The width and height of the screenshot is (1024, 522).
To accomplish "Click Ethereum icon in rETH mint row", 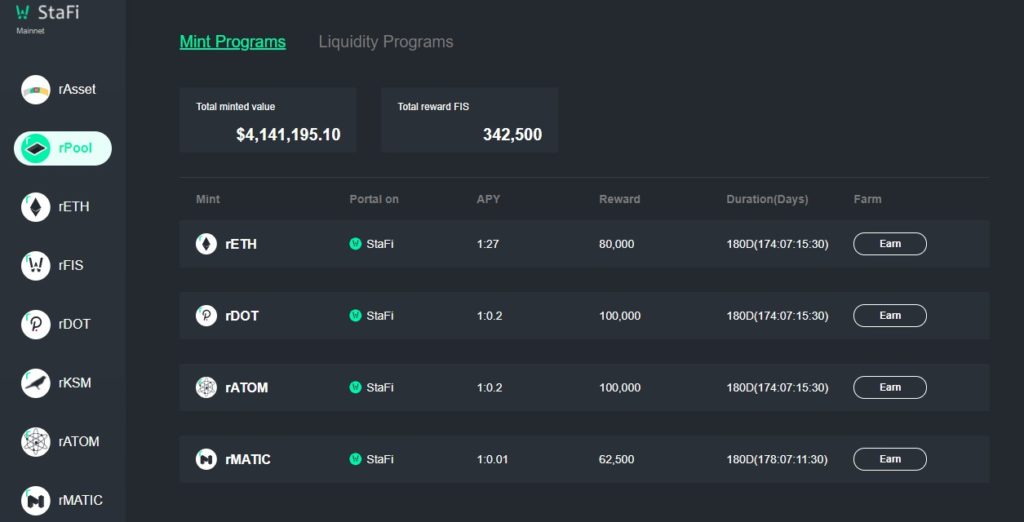I will [206, 244].
